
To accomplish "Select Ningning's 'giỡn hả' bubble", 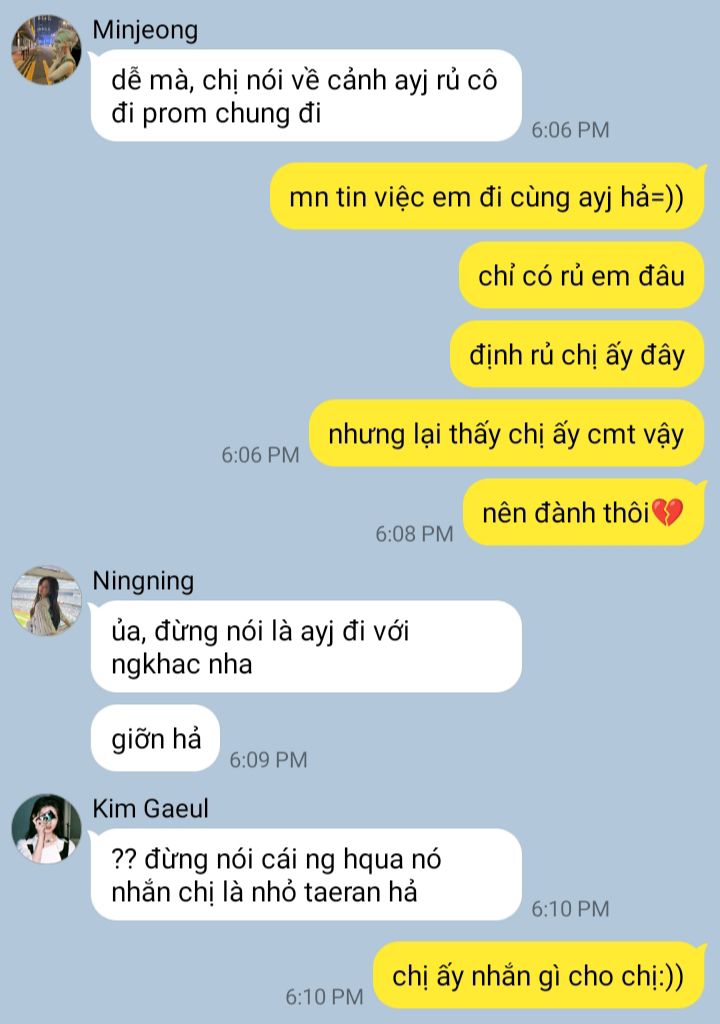I will click(x=155, y=738).
